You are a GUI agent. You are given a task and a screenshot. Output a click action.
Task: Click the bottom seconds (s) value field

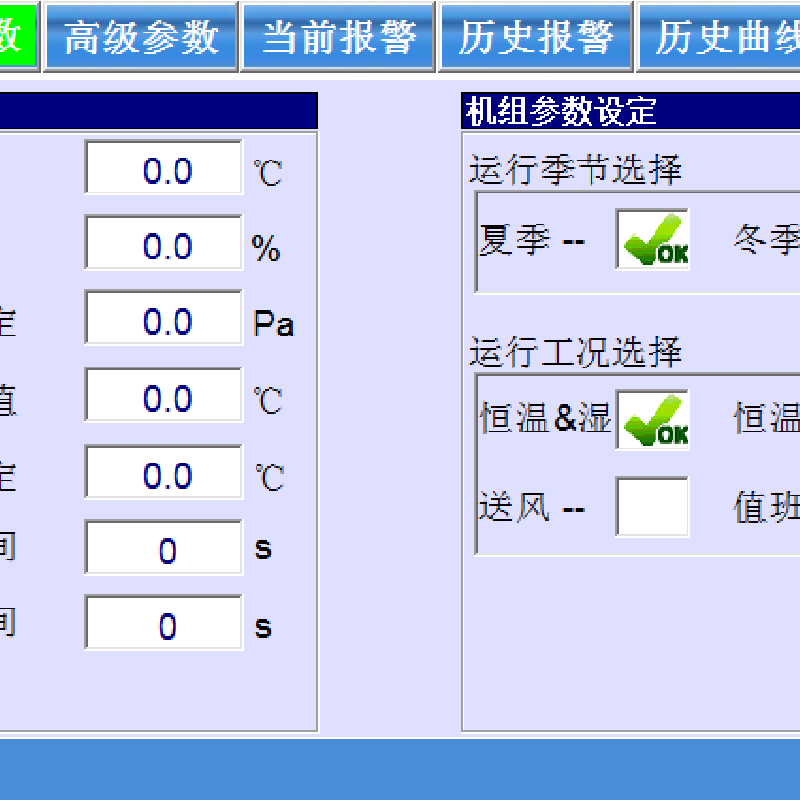(x=164, y=625)
